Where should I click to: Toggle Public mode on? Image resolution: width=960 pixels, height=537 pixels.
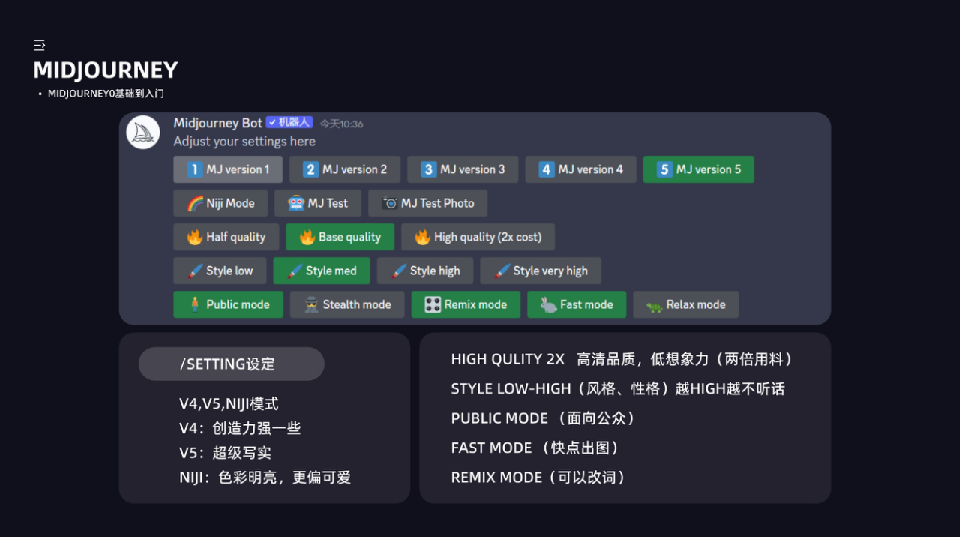click(x=228, y=305)
